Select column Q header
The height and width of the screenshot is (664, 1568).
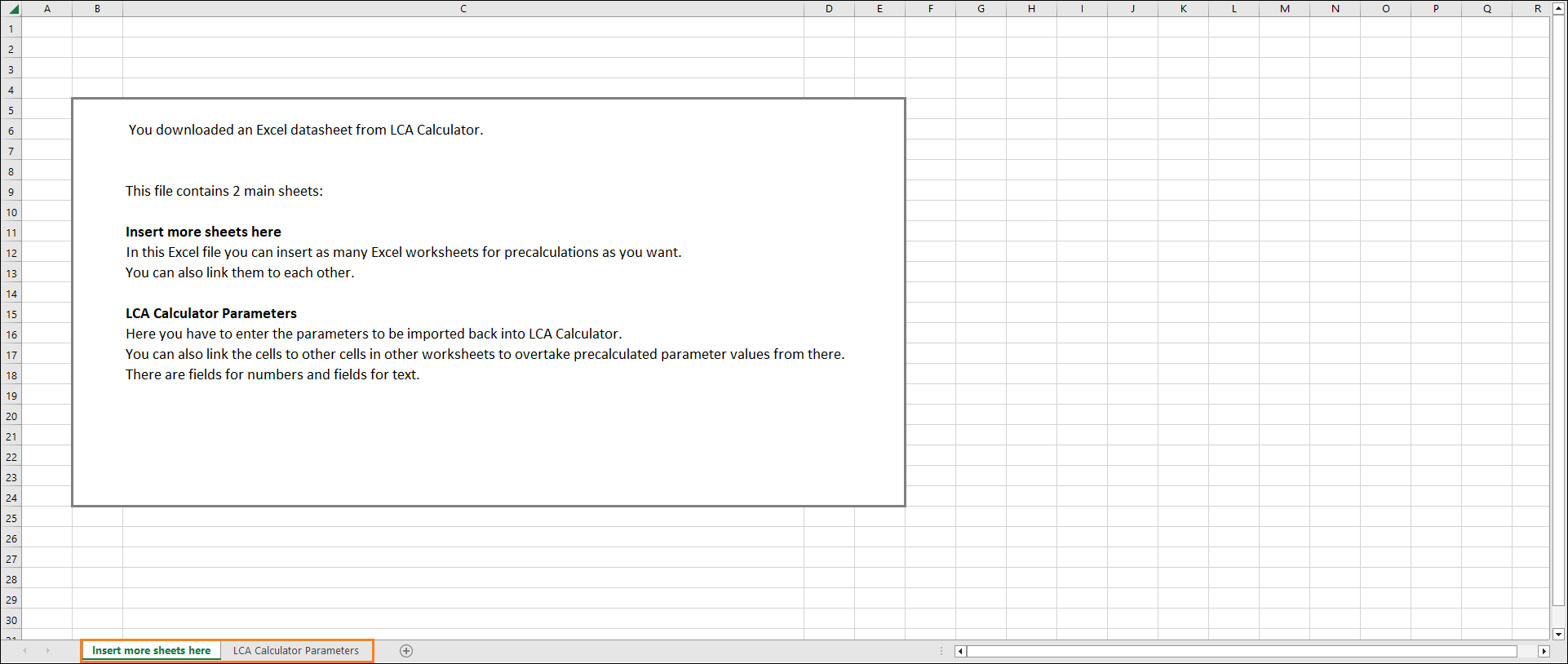coord(1486,9)
